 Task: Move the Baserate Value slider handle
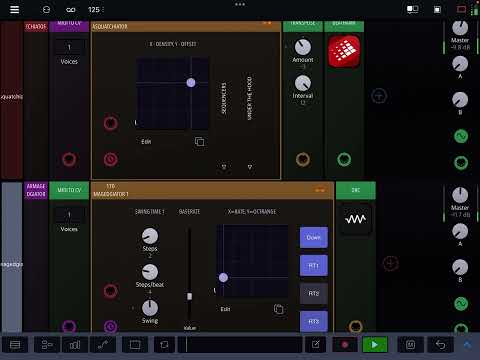[189, 296]
